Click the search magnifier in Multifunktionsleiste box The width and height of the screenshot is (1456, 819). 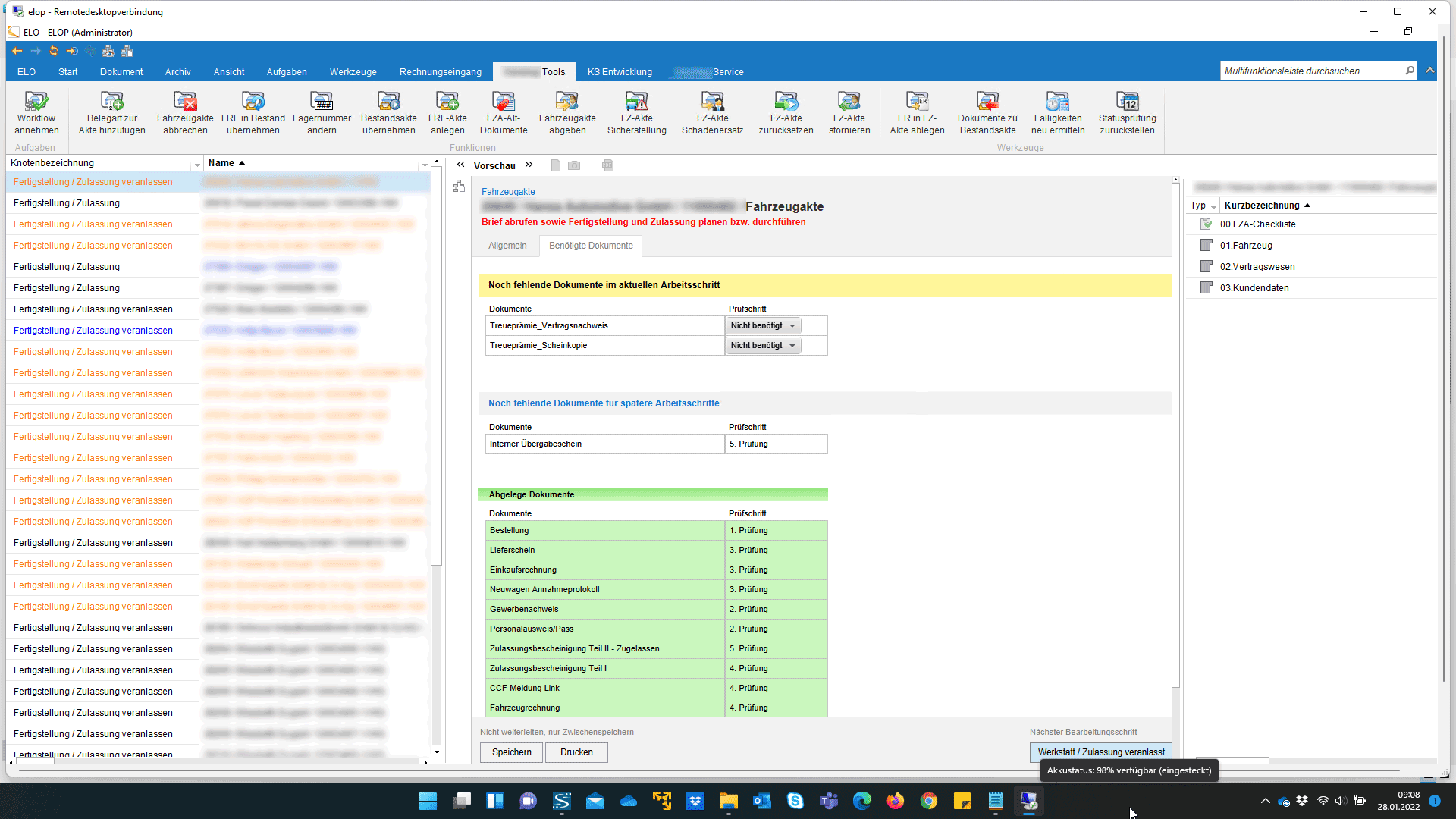click(1410, 71)
